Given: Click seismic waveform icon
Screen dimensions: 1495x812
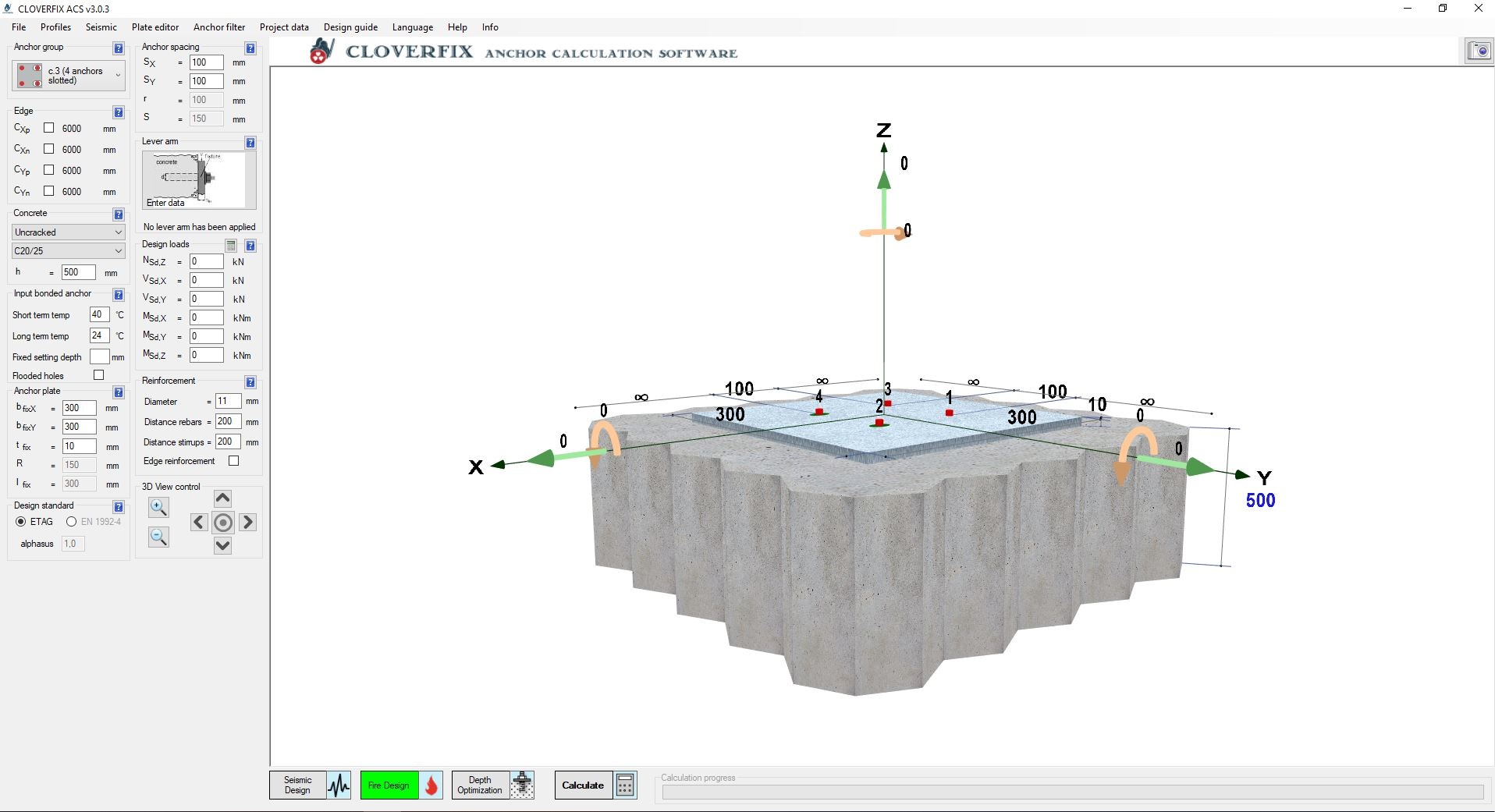Looking at the screenshot, I should click(339, 785).
